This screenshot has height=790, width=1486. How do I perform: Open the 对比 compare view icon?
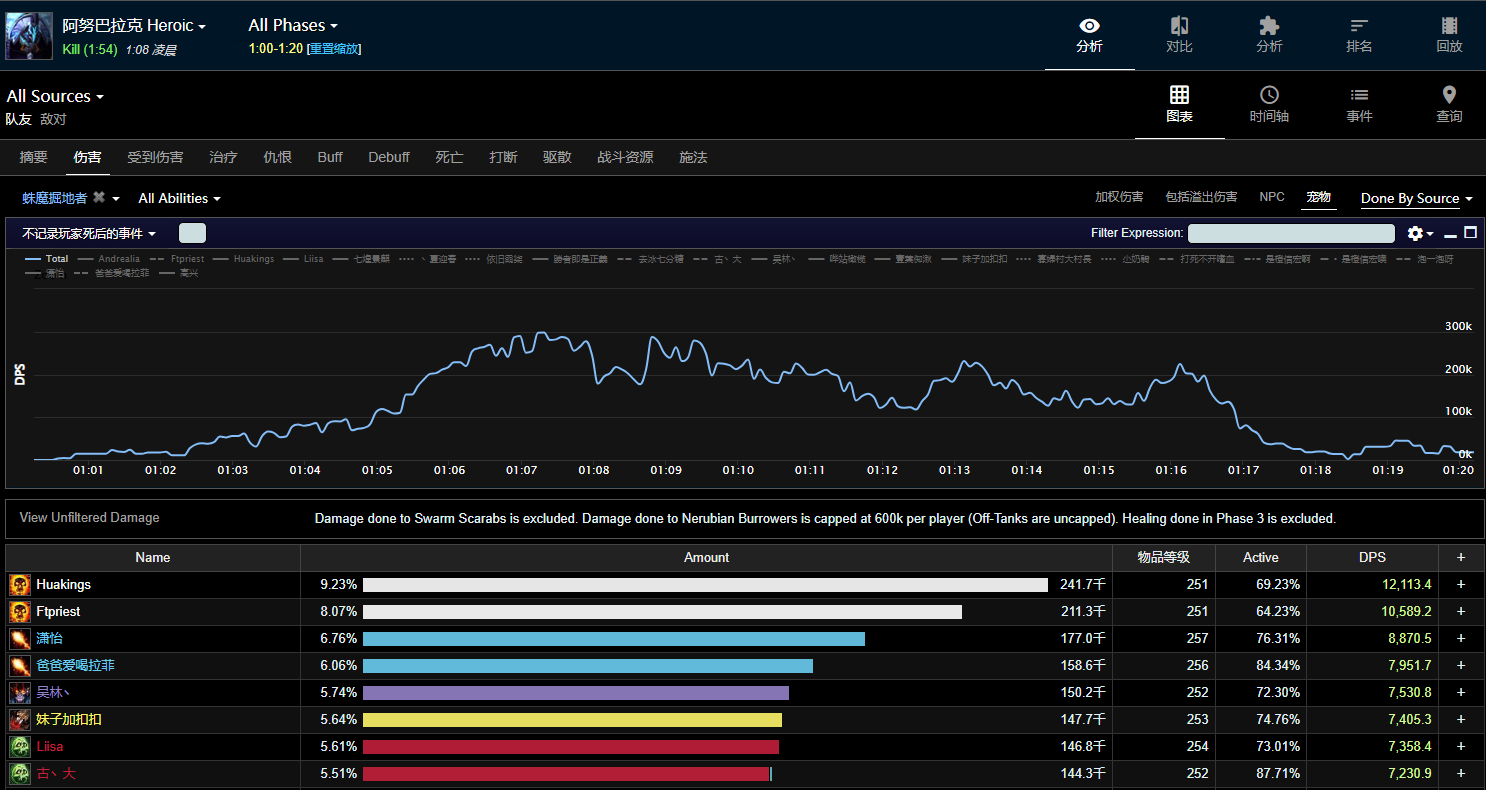[1179, 35]
